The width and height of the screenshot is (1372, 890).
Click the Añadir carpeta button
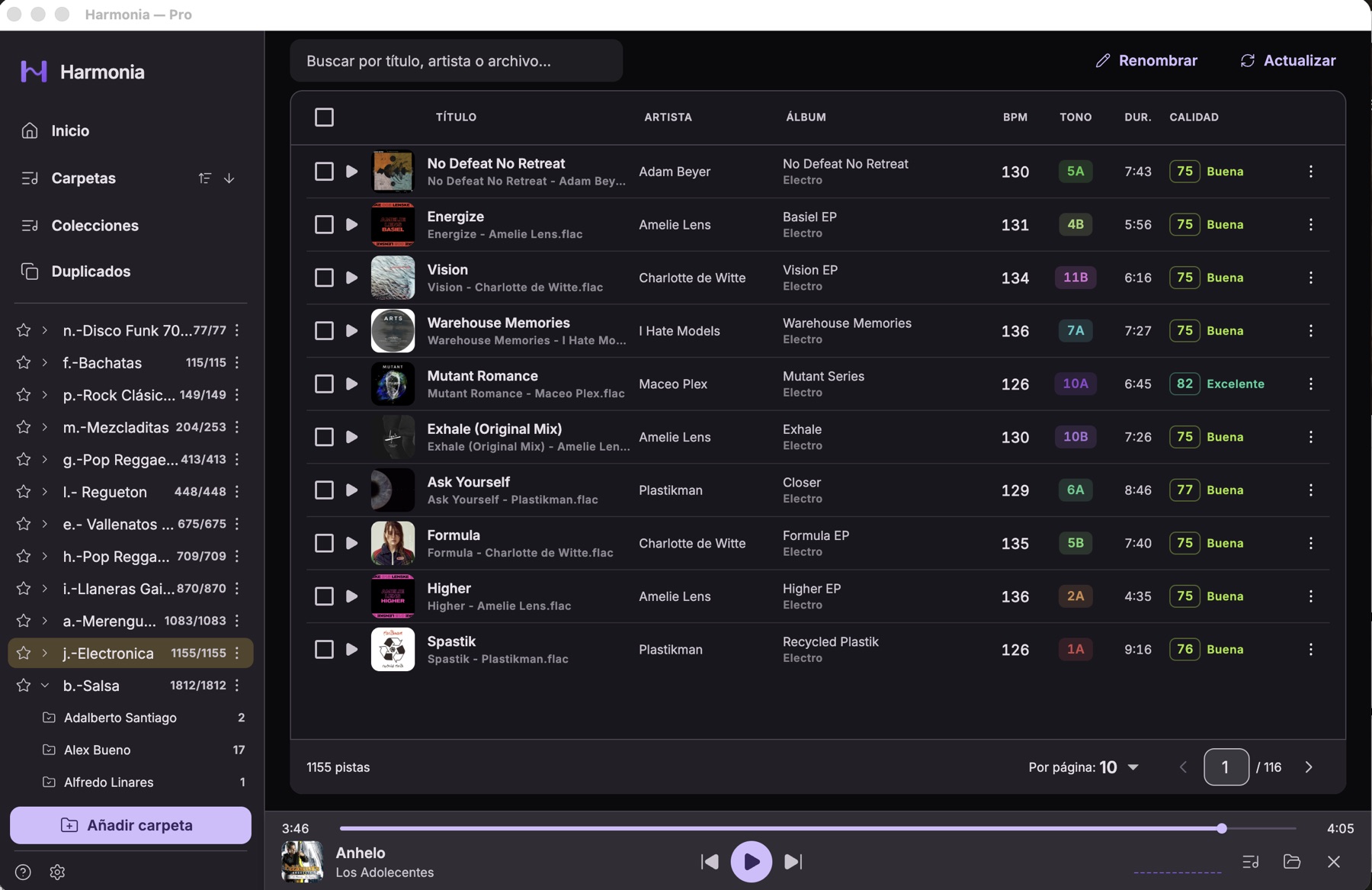tap(130, 825)
